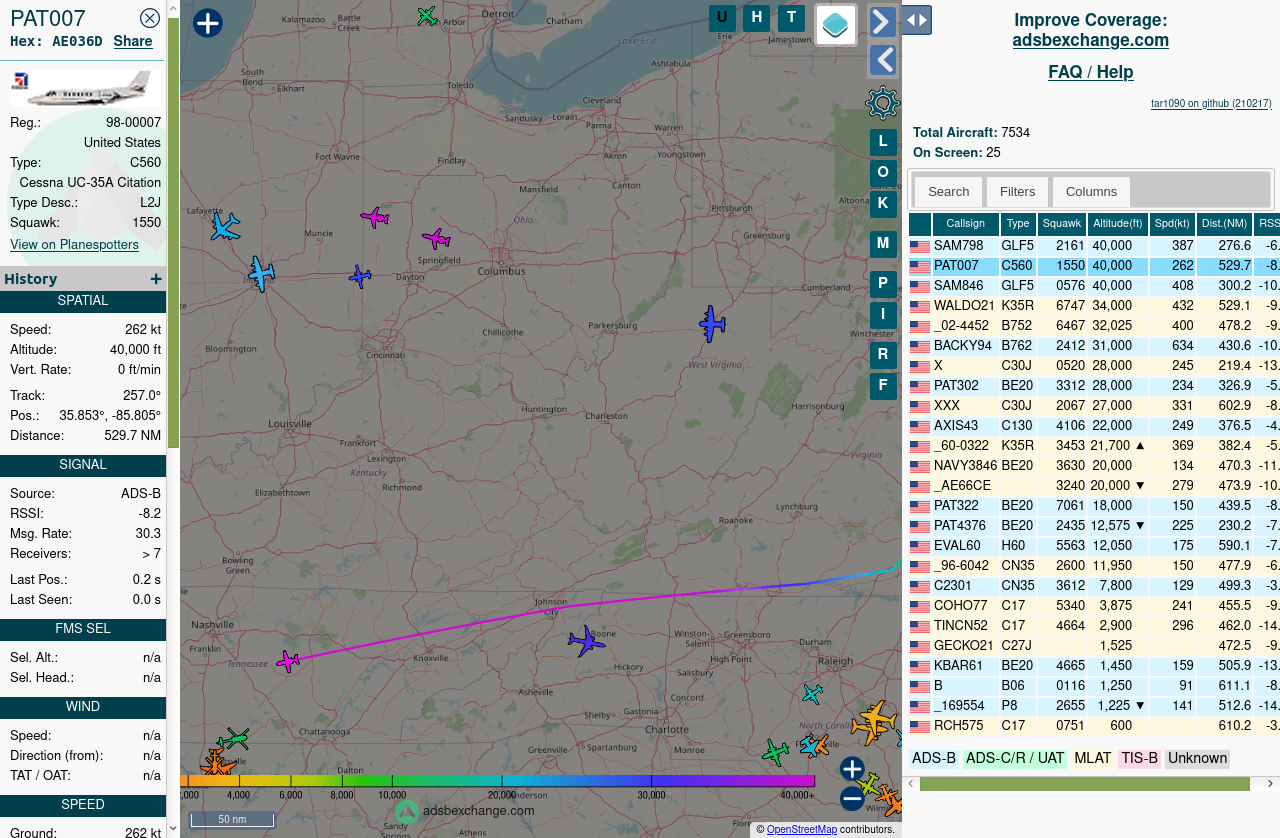
Task: Click the magenta plane icon above Springfield
Action: (436, 238)
